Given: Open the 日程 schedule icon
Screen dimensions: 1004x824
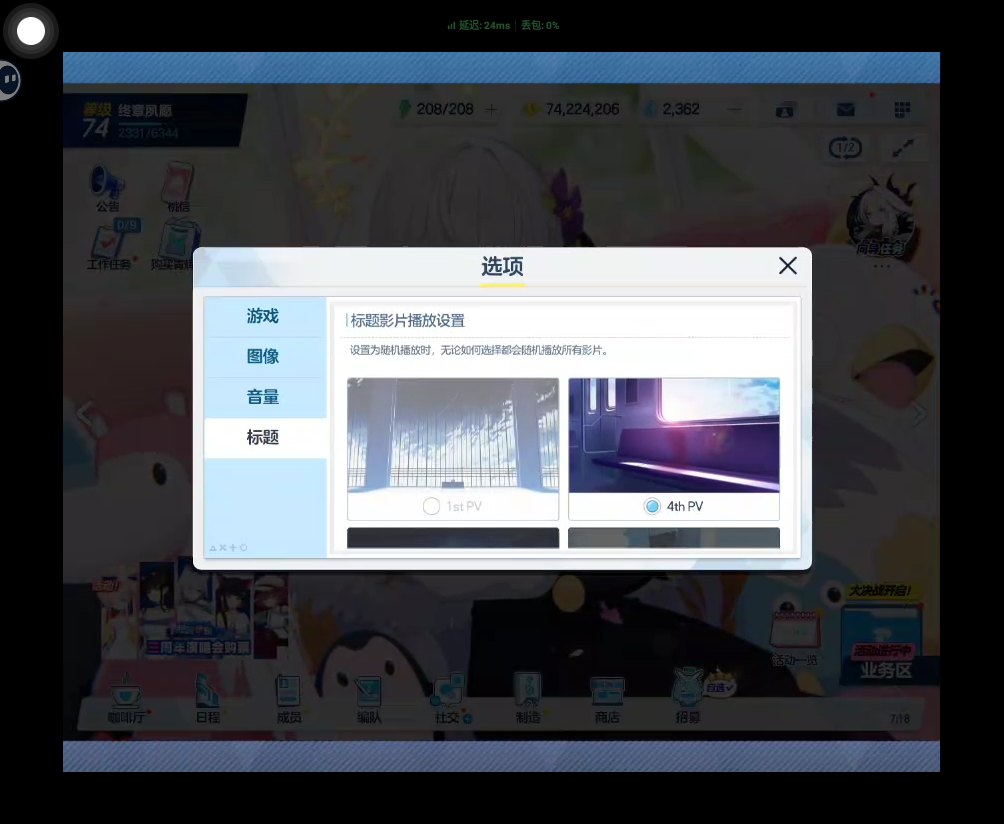Looking at the screenshot, I should click(x=207, y=700).
